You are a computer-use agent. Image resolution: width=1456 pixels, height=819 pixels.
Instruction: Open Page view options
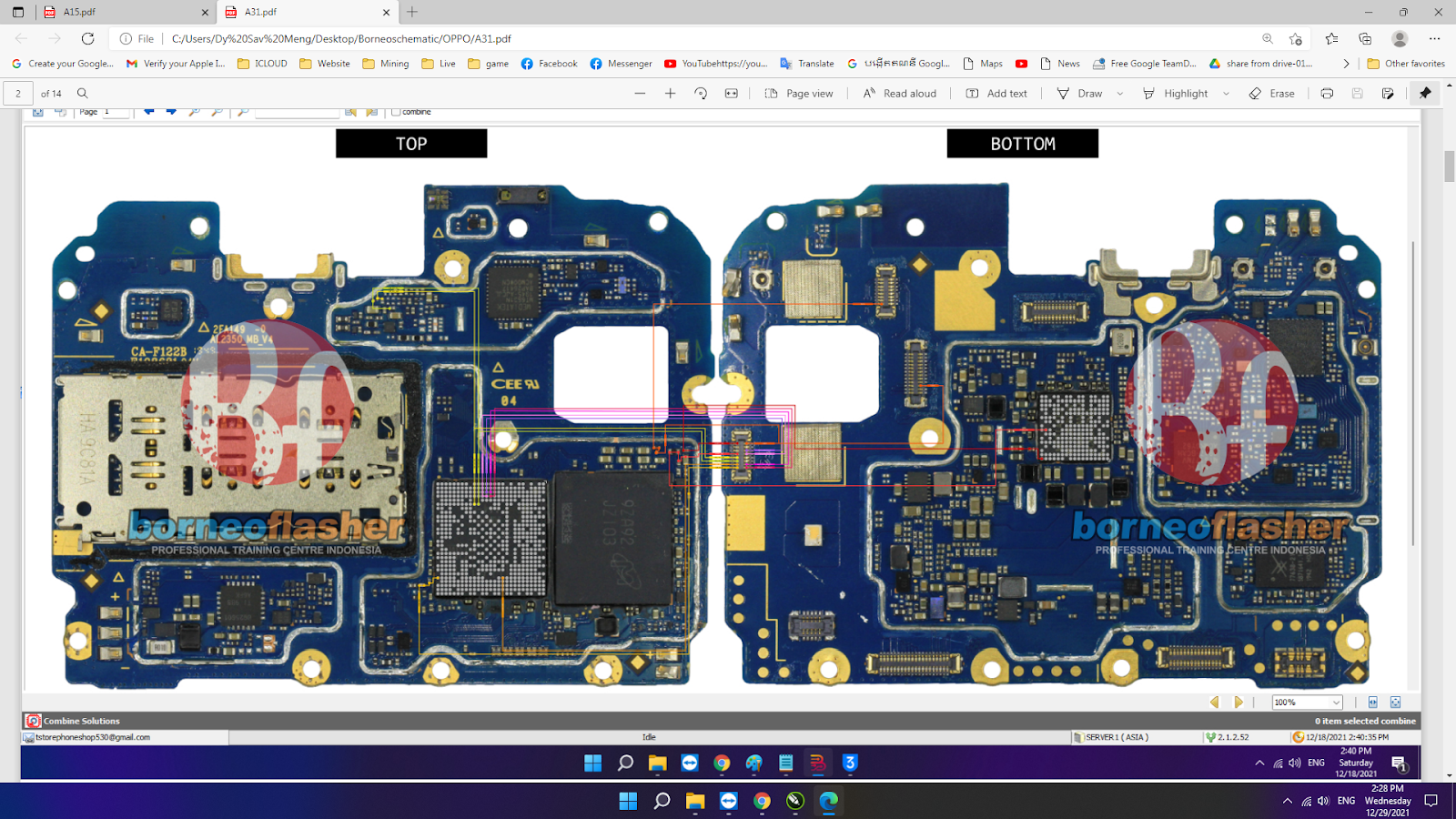click(799, 93)
